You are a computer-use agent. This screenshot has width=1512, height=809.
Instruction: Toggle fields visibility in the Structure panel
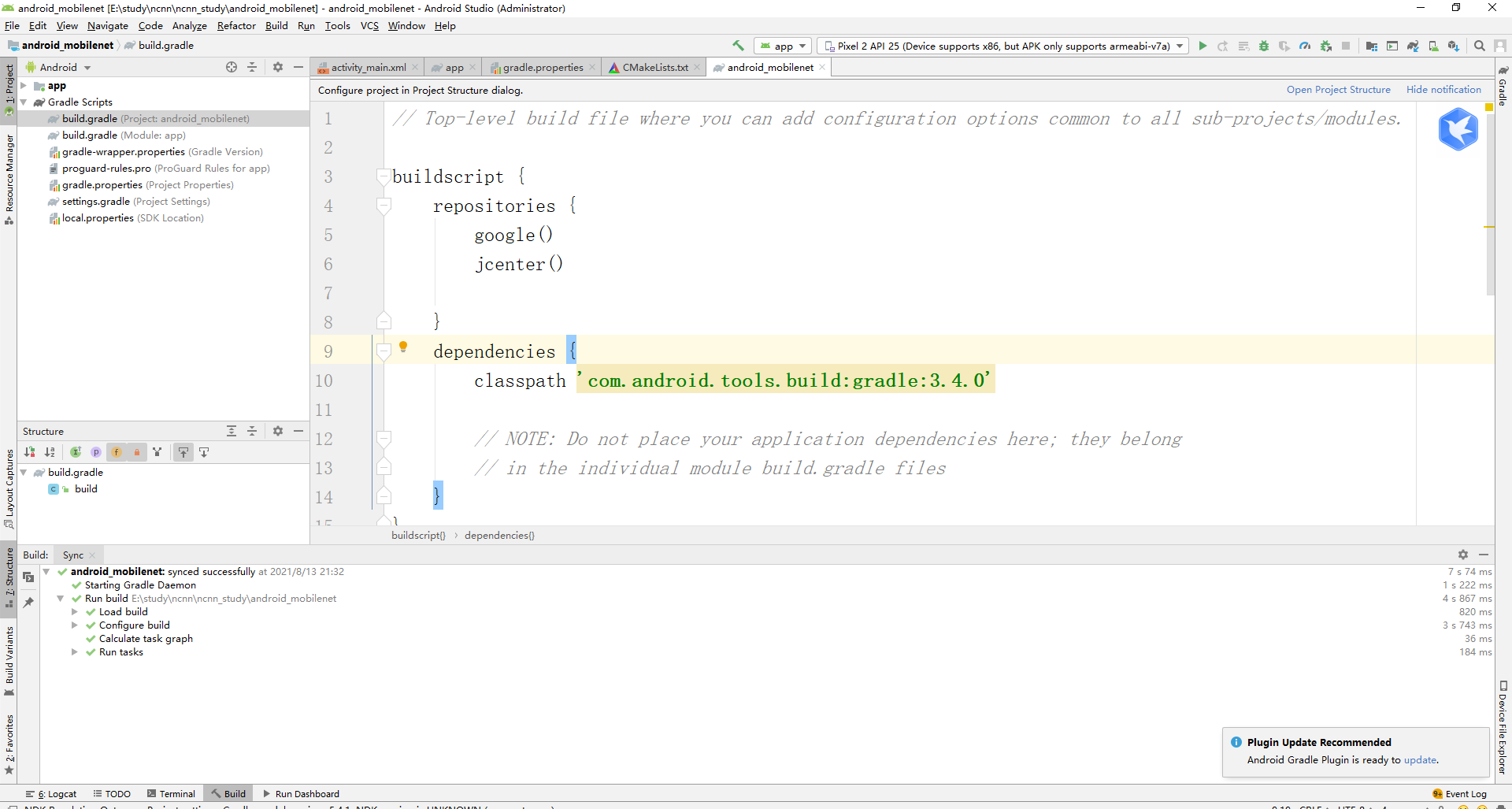click(117, 452)
